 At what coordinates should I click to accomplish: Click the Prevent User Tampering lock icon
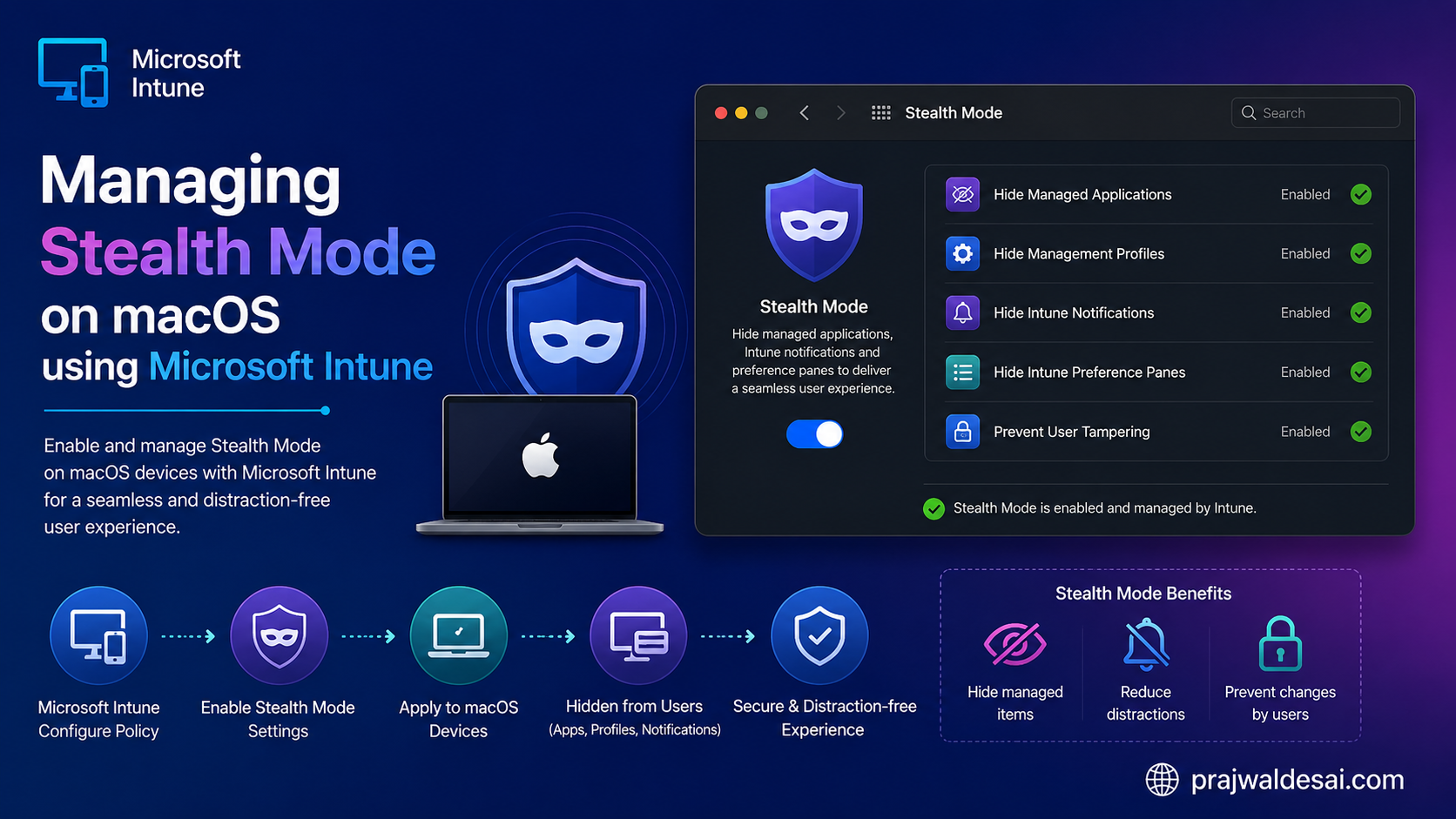[x=962, y=432]
